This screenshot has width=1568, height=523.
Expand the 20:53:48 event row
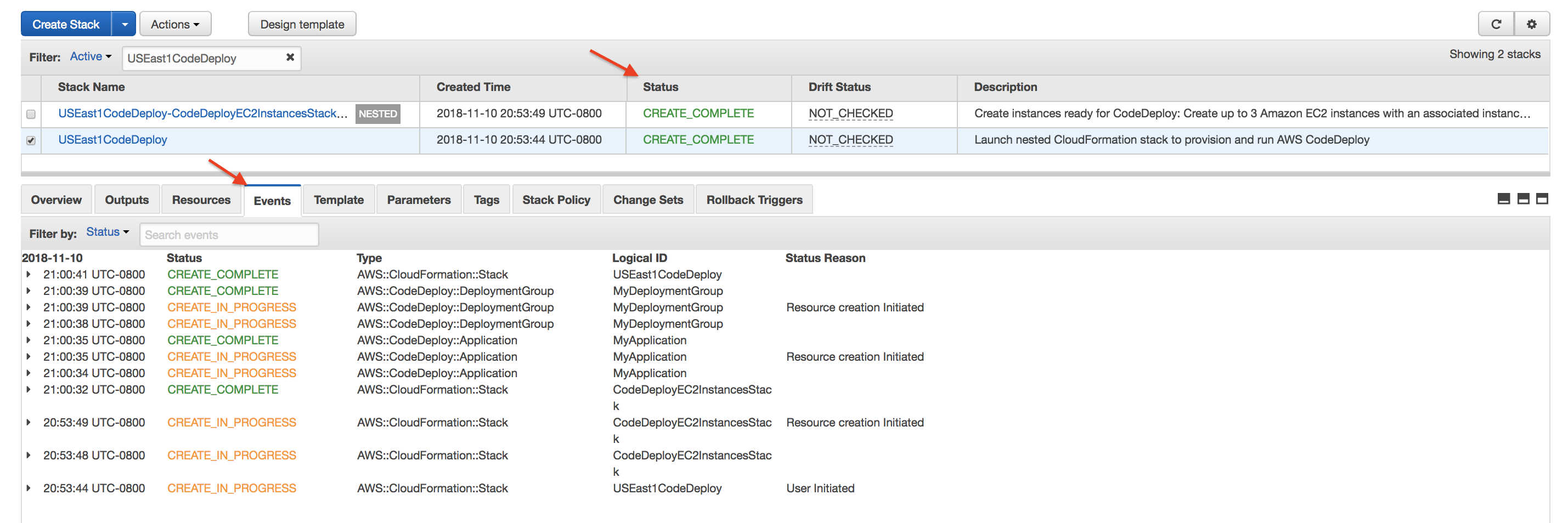(29, 455)
